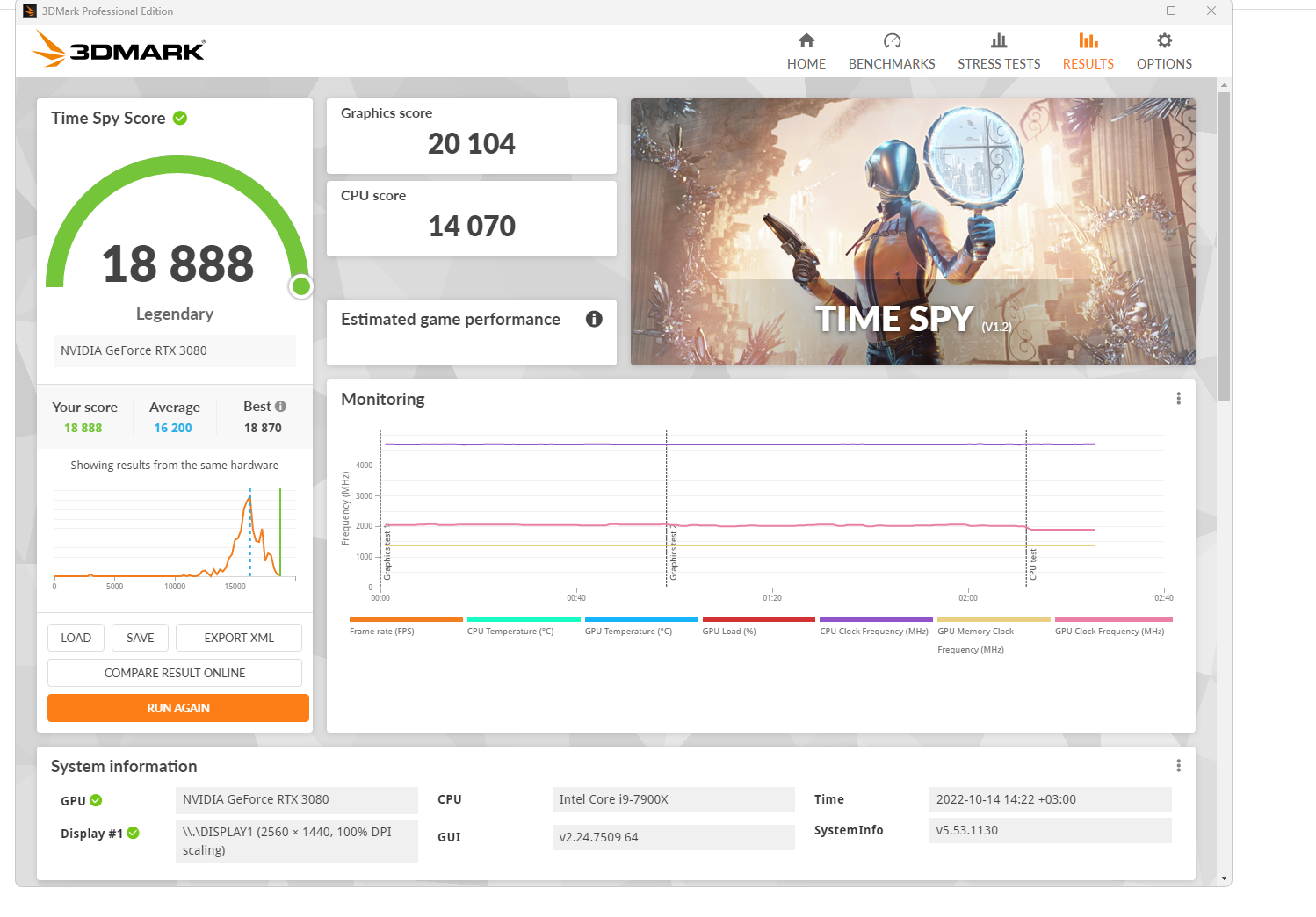Open the Benchmarks tab
The image size is (1316, 917).
[891, 52]
